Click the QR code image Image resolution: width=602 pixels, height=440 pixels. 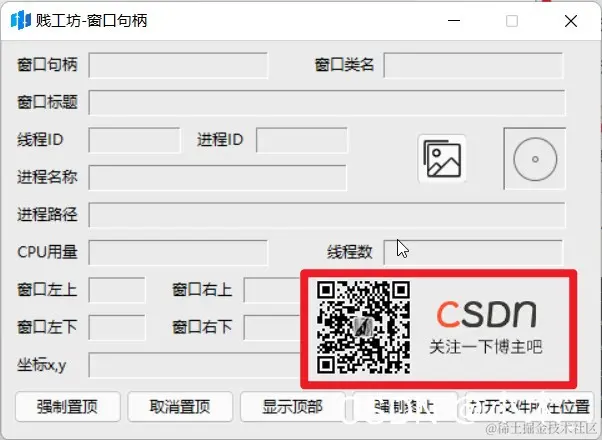coord(363,327)
